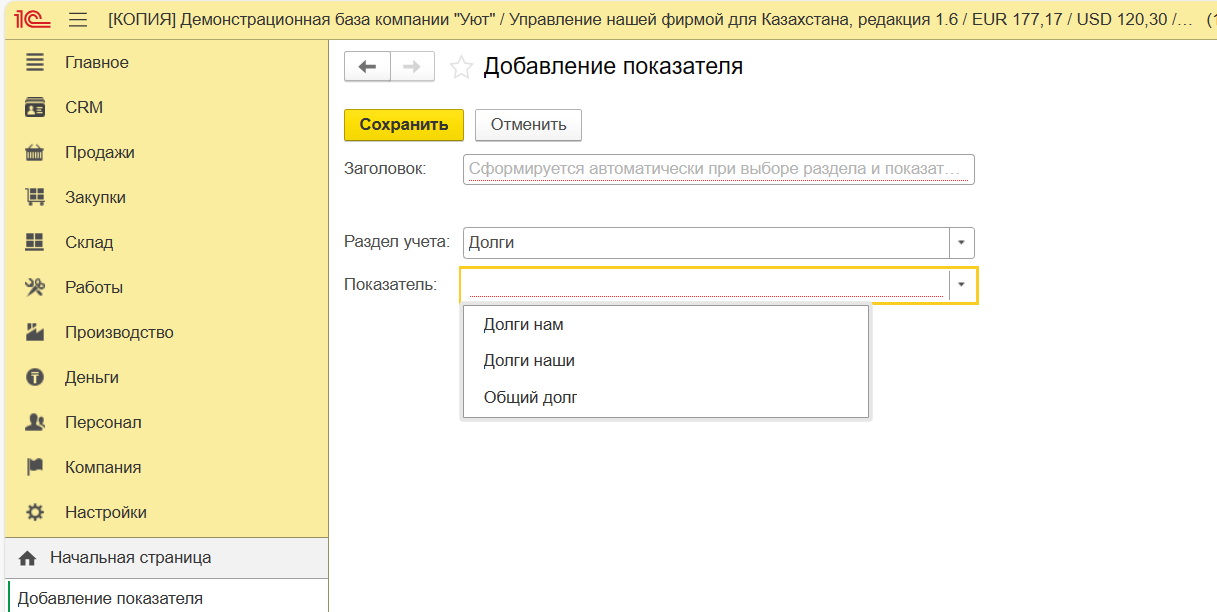Choose Долги наши option
1217x612 pixels.
[x=529, y=360]
